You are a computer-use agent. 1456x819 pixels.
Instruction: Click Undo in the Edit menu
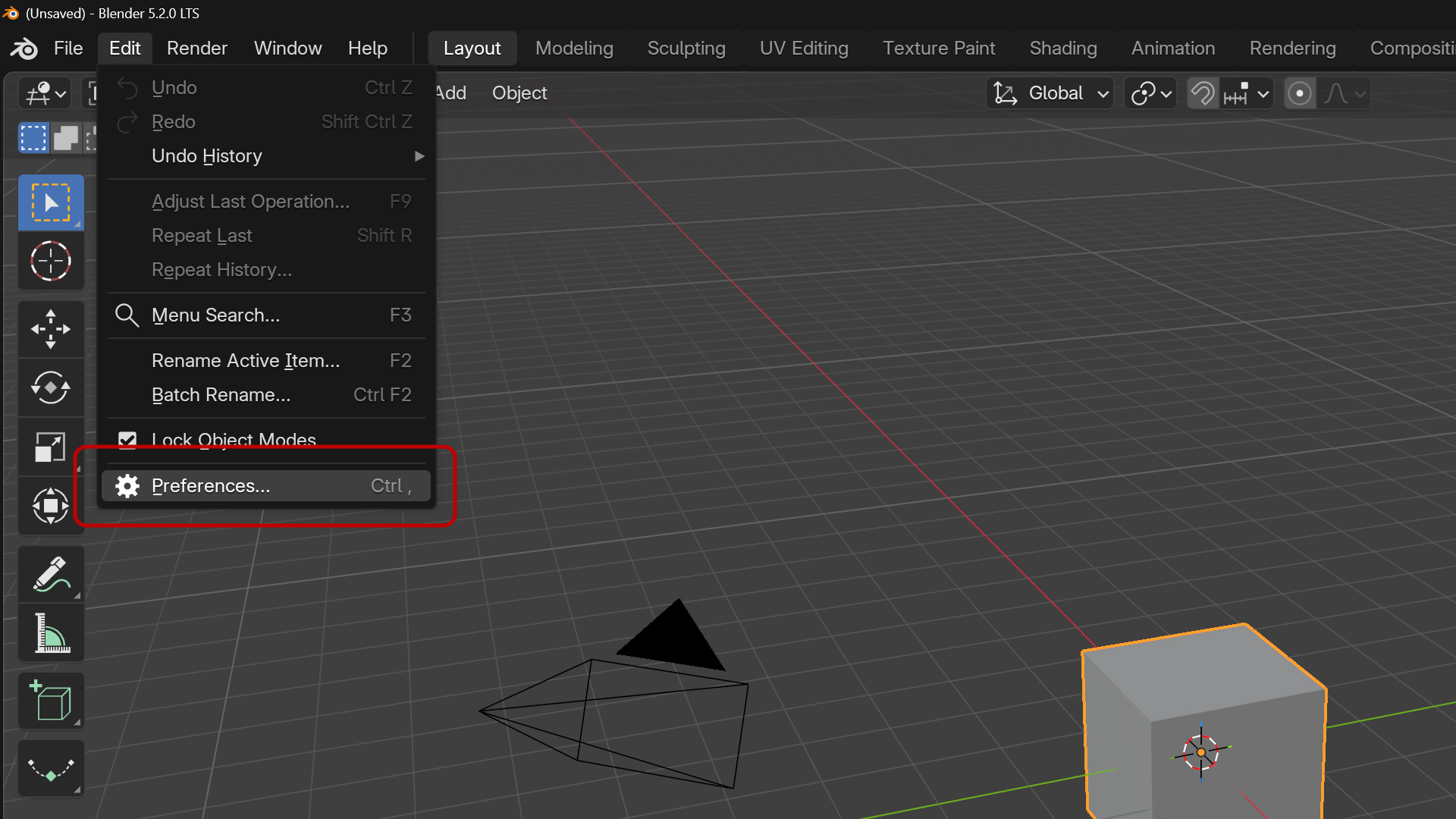(x=266, y=87)
